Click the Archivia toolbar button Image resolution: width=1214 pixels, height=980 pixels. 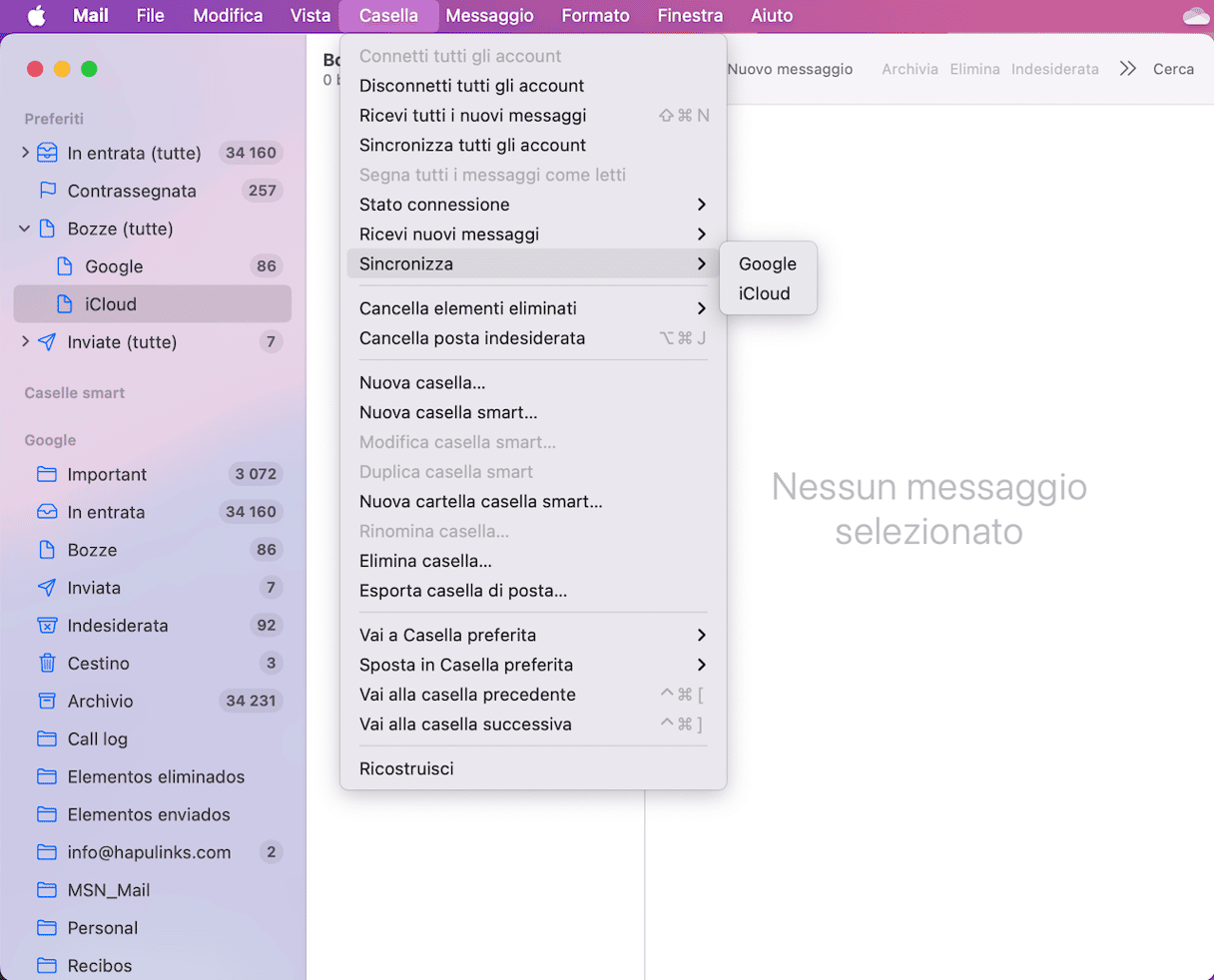(910, 69)
